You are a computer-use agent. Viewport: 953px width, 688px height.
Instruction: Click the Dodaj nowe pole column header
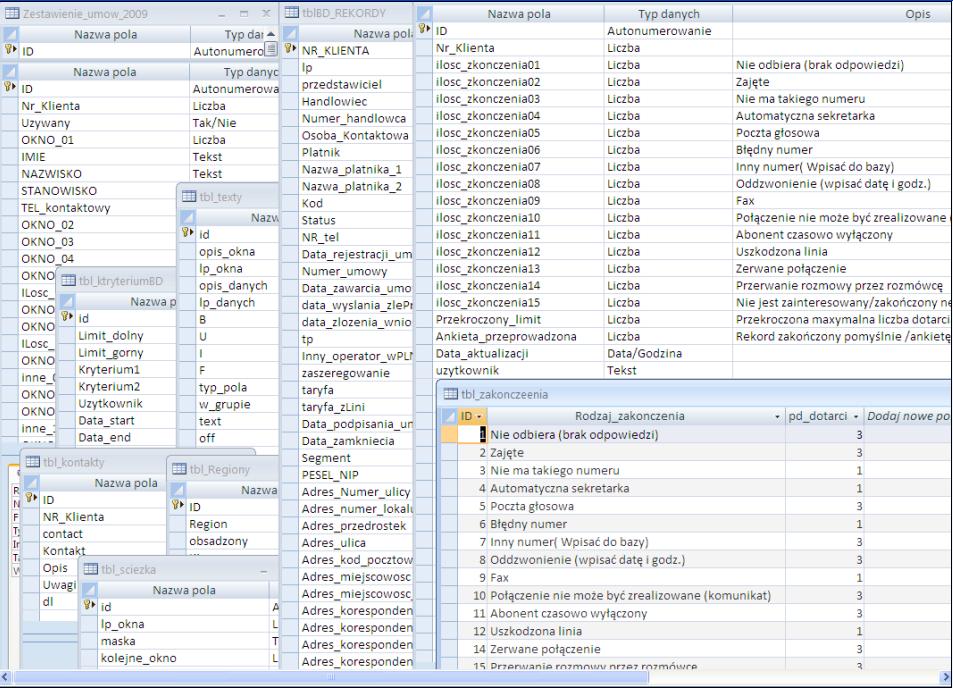907,416
